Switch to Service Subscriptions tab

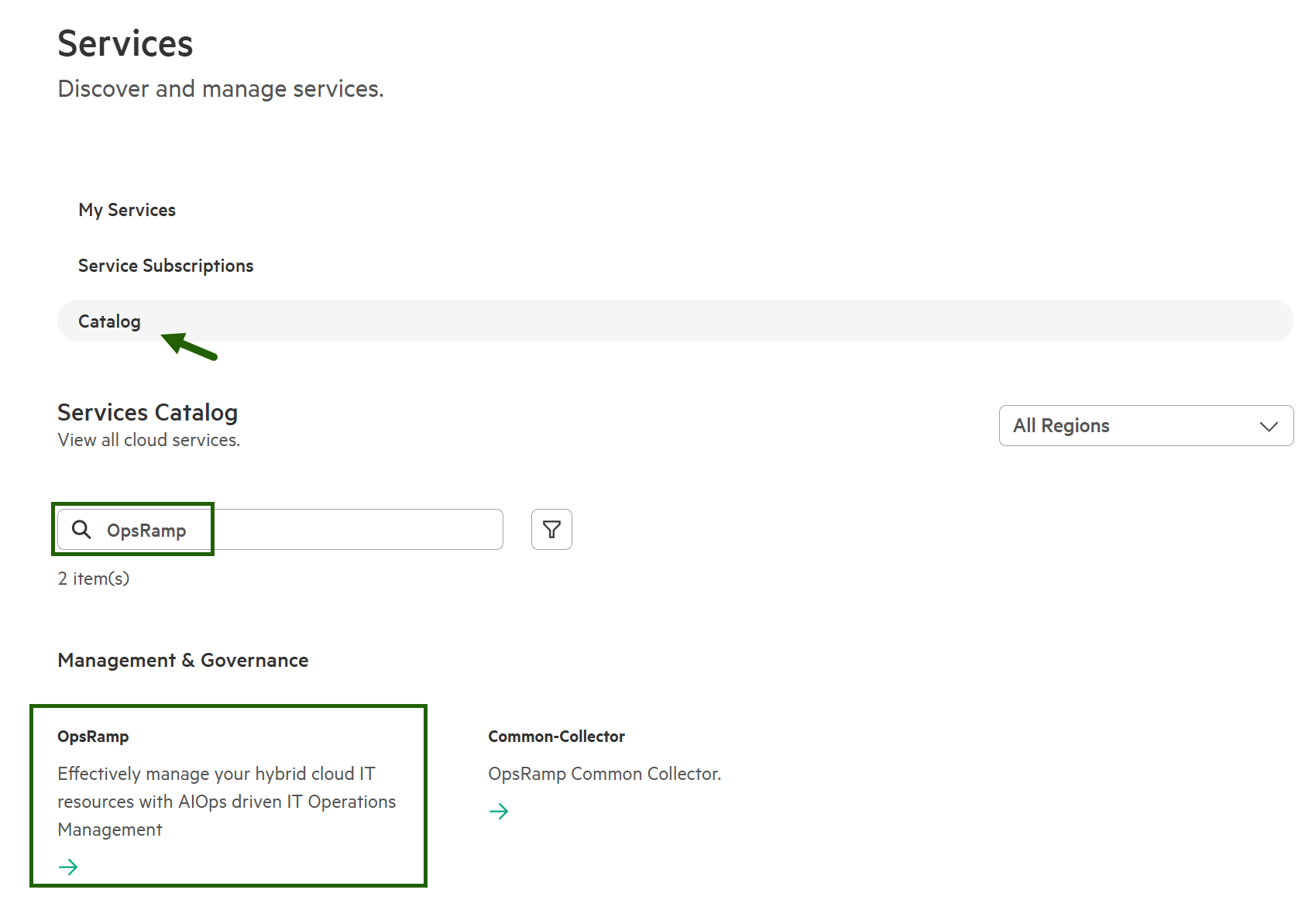click(166, 266)
